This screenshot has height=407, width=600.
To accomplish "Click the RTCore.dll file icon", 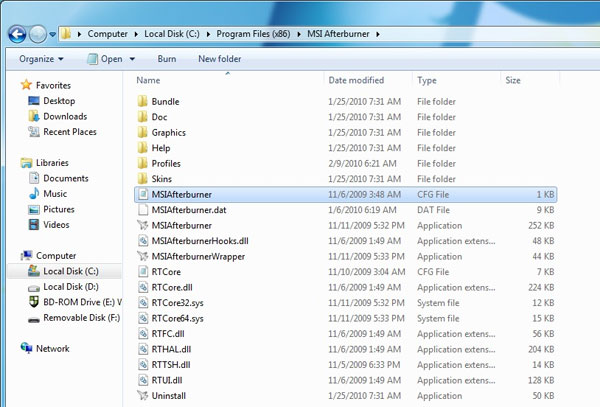I will (x=143, y=287).
